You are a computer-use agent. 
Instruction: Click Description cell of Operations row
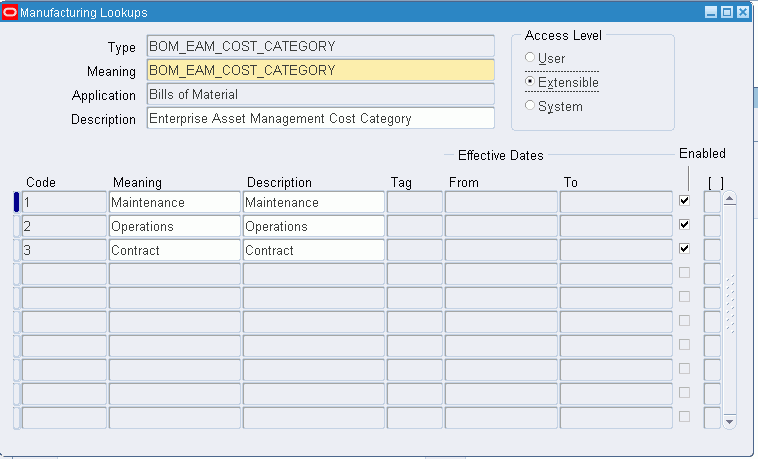click(314, 226)
